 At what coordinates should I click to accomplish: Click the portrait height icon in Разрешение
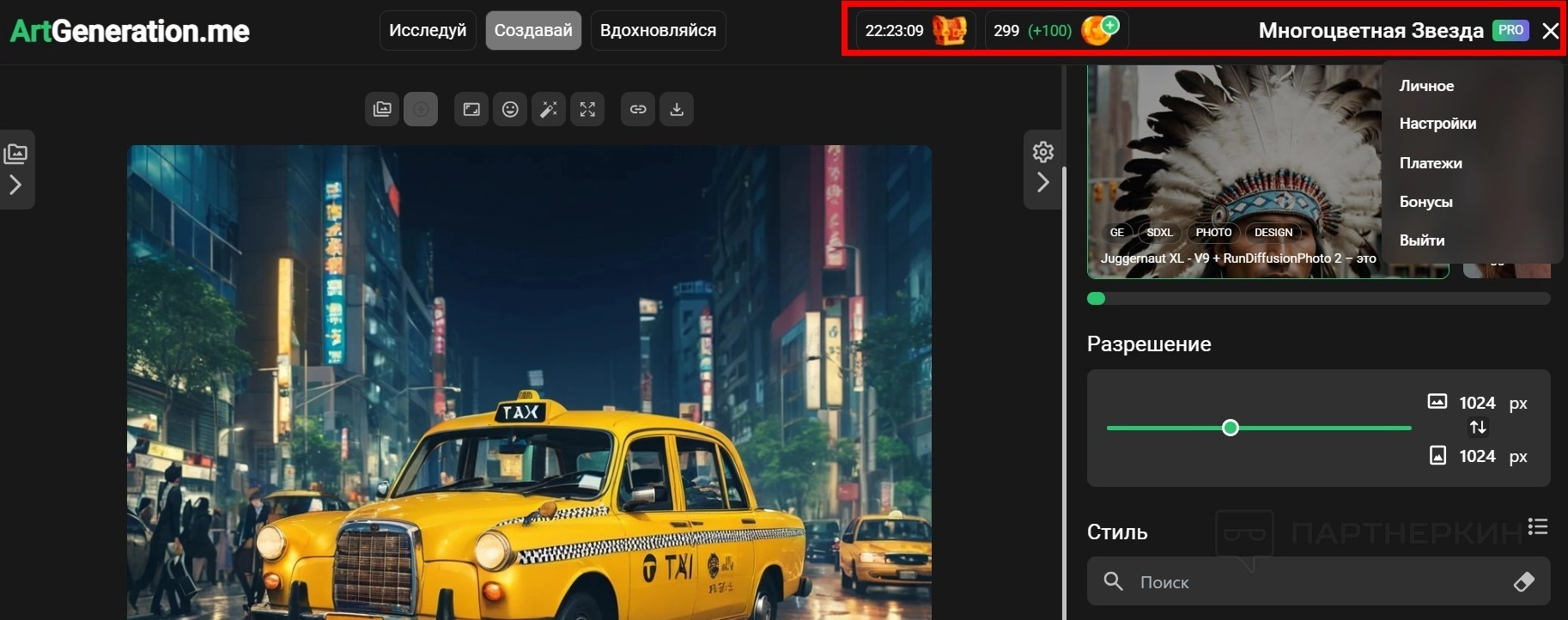1437,455
